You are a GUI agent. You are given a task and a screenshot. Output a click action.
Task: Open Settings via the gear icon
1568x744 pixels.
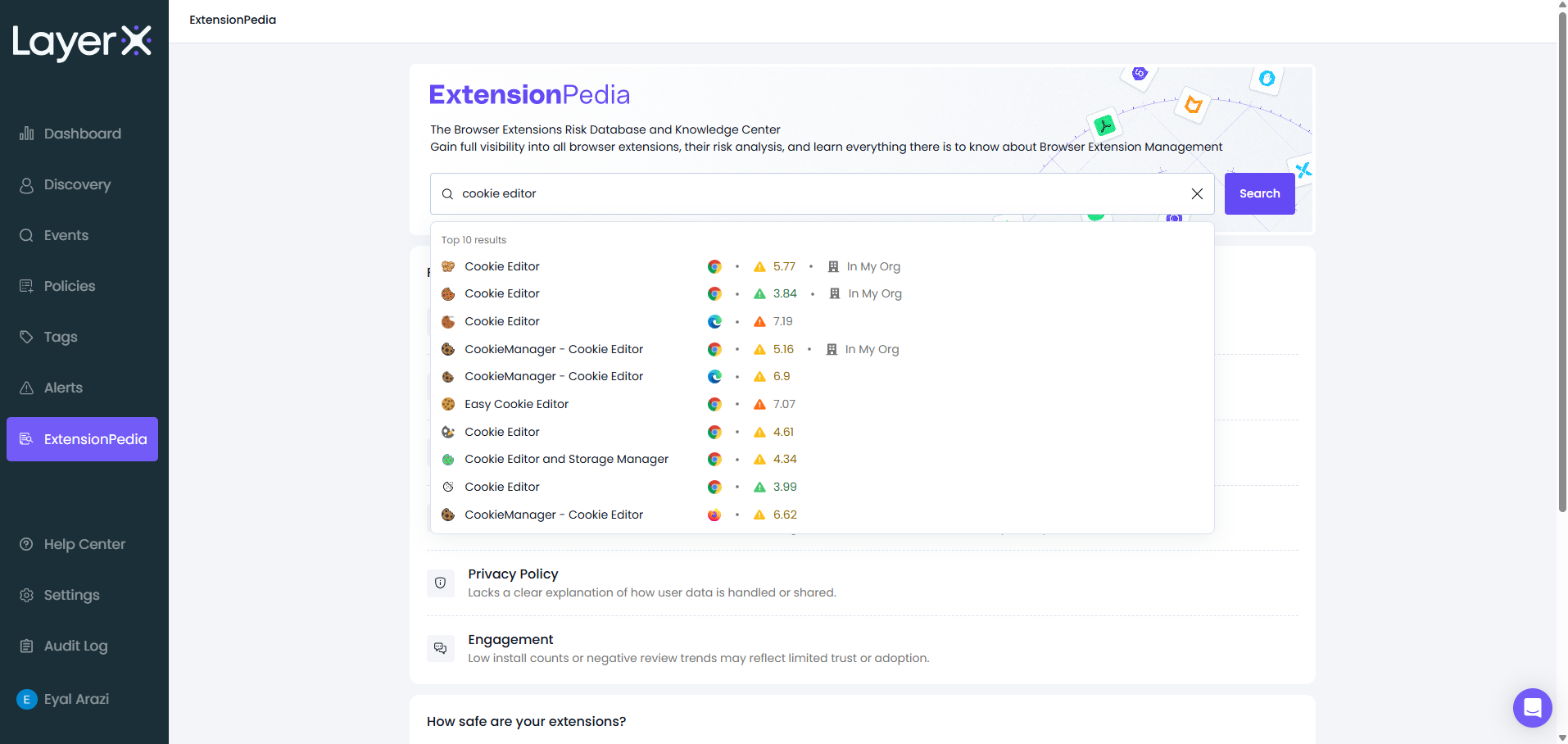[x=27, y=595]
